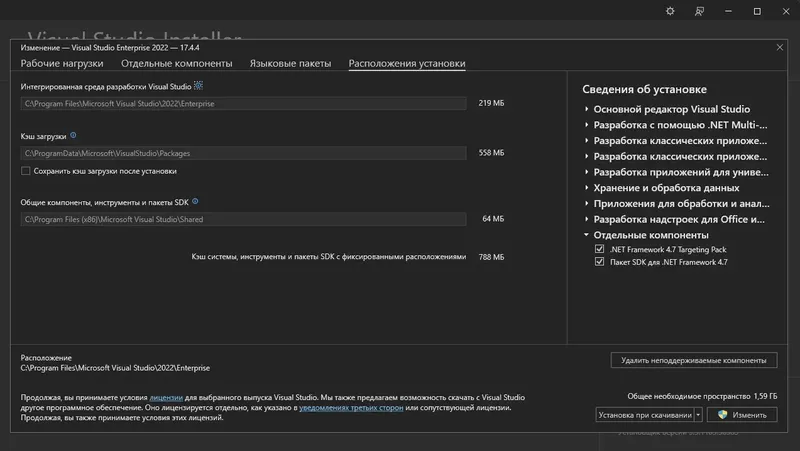
Task: Uncheck Пакет SDK для .NET Framework 4.7
Action: (x=599, y=262)
